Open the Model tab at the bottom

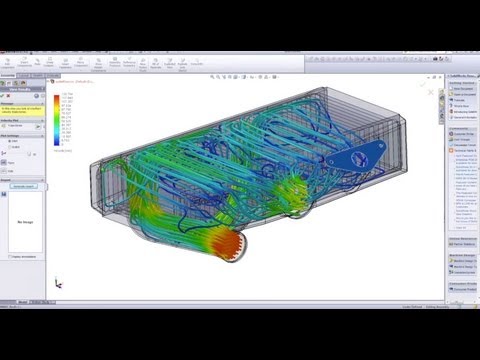(x=22, y=302)
